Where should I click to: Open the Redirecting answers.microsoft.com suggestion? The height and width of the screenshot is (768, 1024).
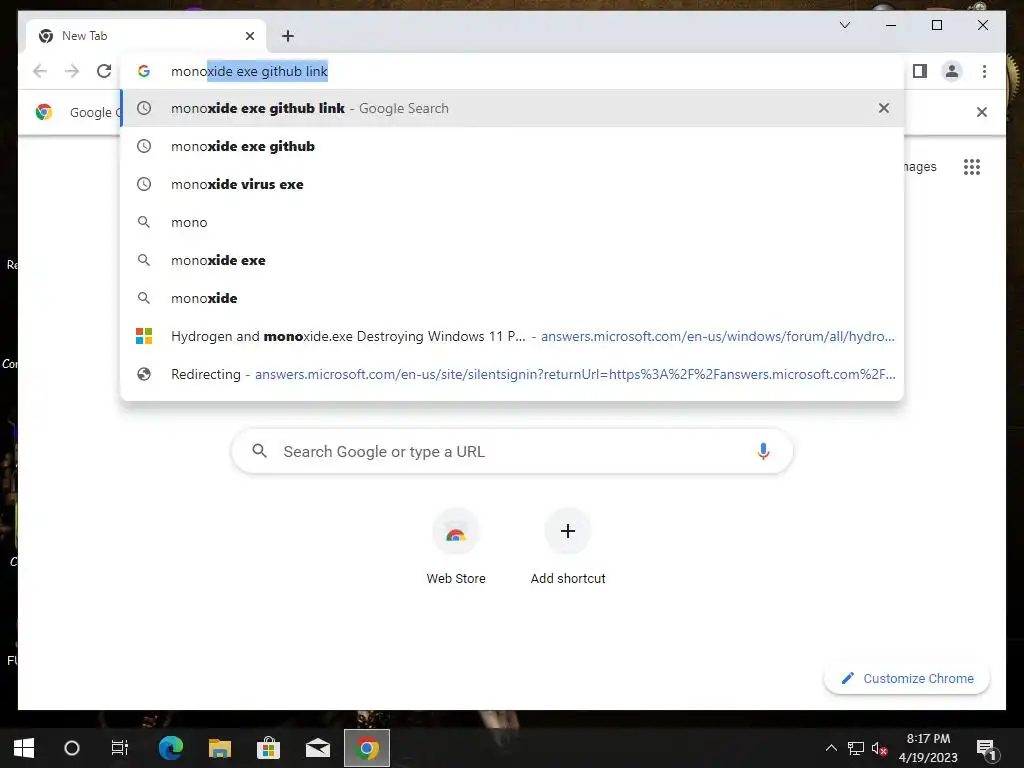513,374
